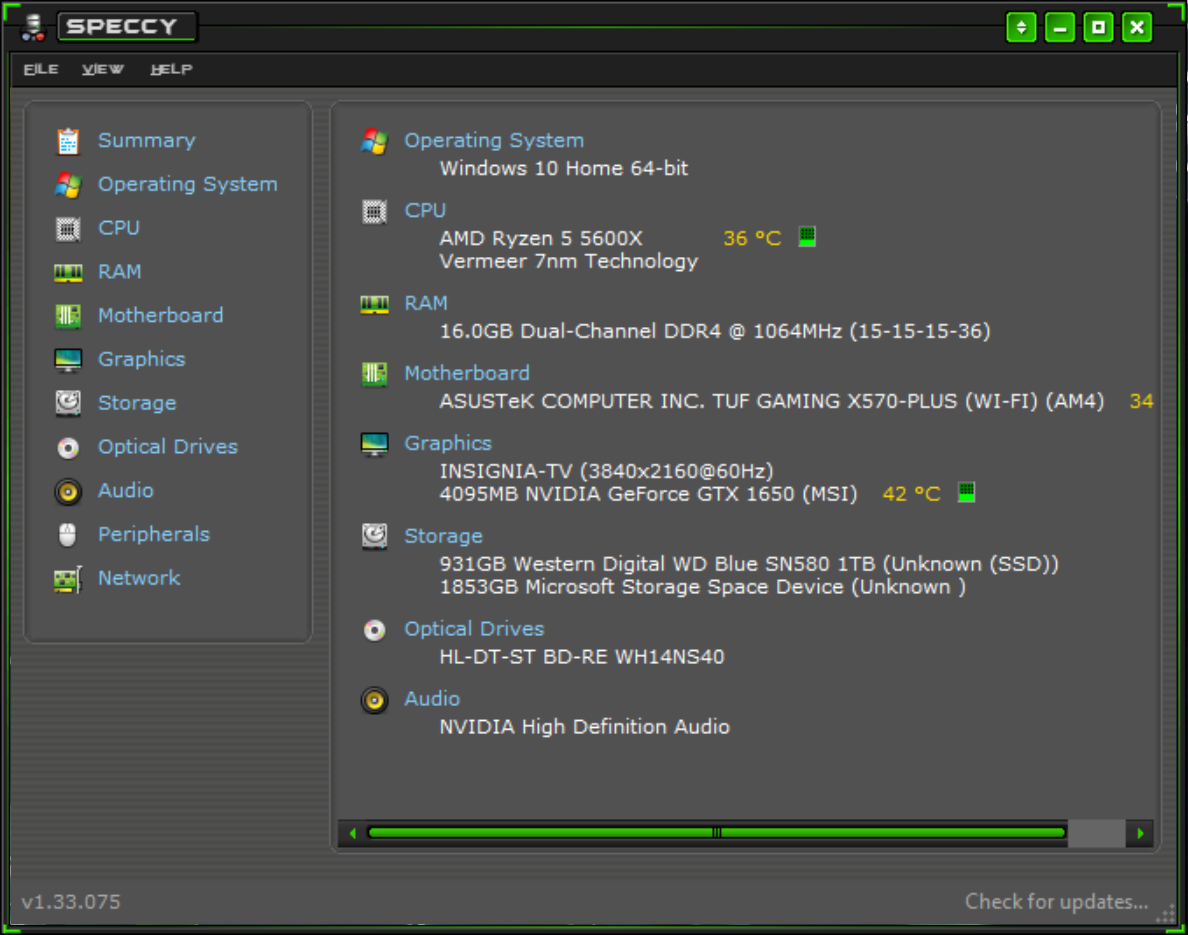Image resolution: width=1188 pixels, height=935 pixels.
Task: Click the Graphics monitor icon in main panel
Action: pos(374,444)
